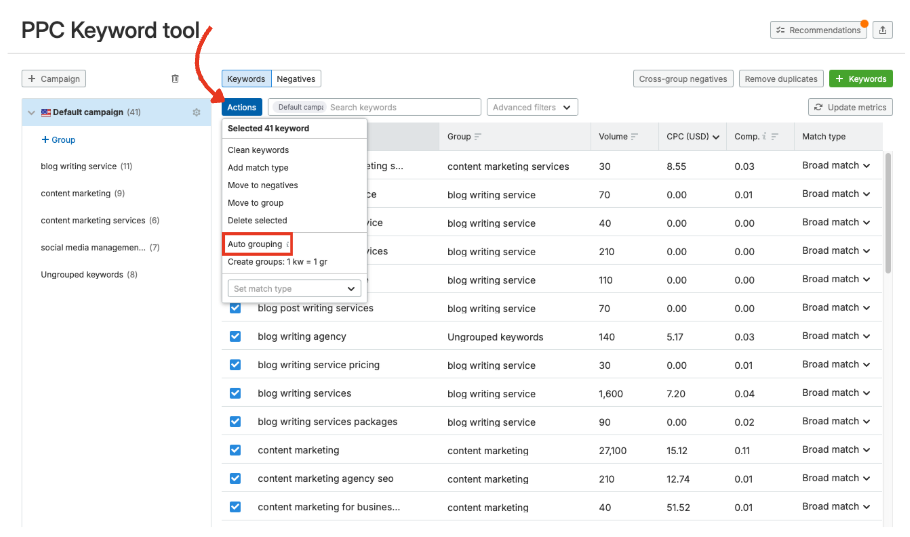Deselect the content marketing agency seo row
The height and width of the screenshot is (537, 910).
(x=236, y=478)
